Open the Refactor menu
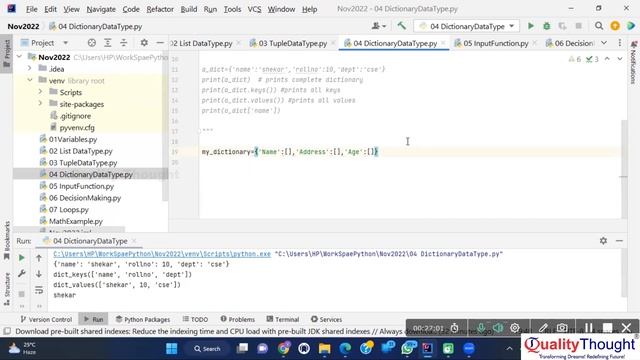Screen dimensions: 640x360 [x=160, y=9]
